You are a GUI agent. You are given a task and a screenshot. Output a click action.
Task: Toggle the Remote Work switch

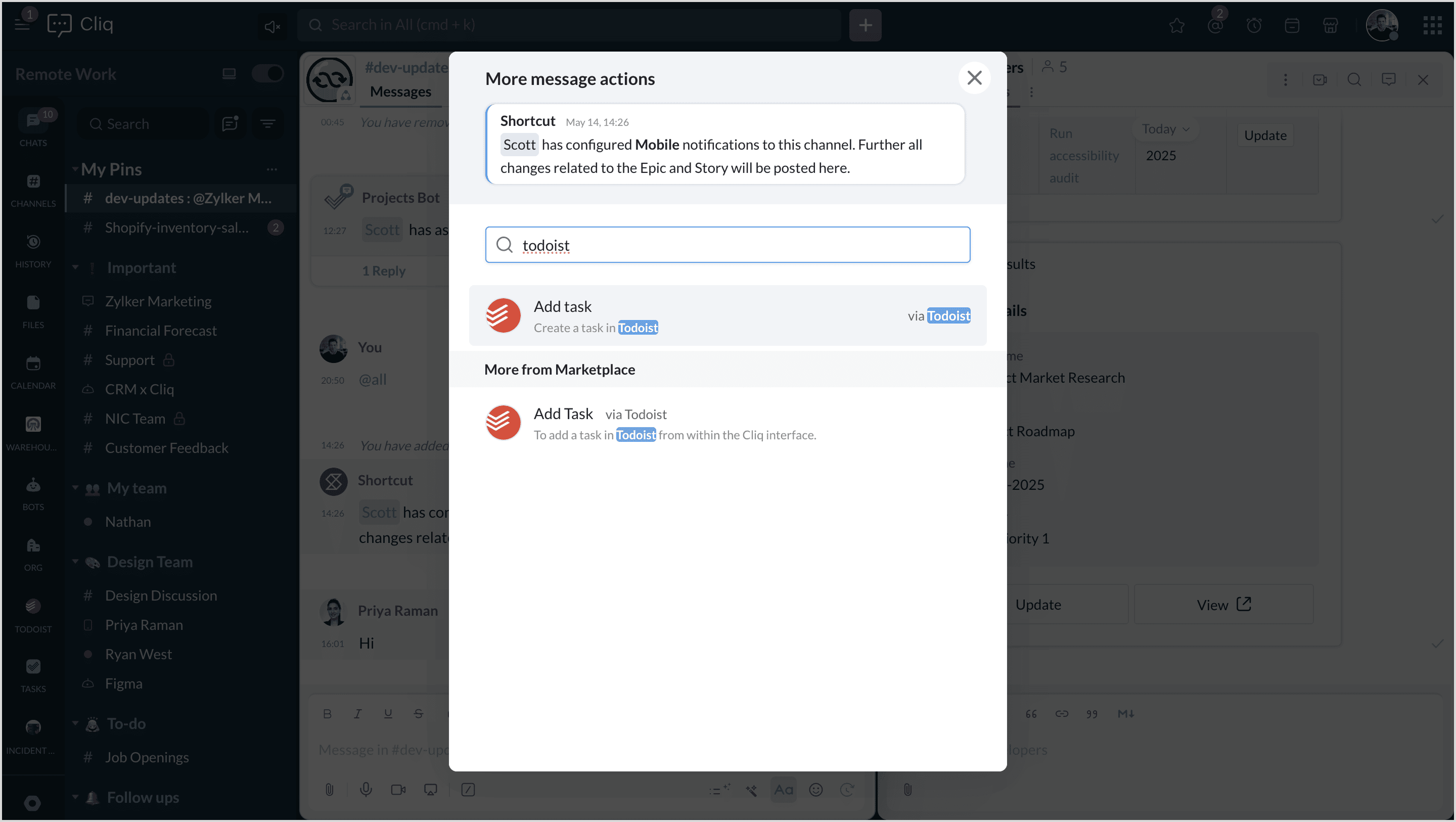(x=267, y=73)
